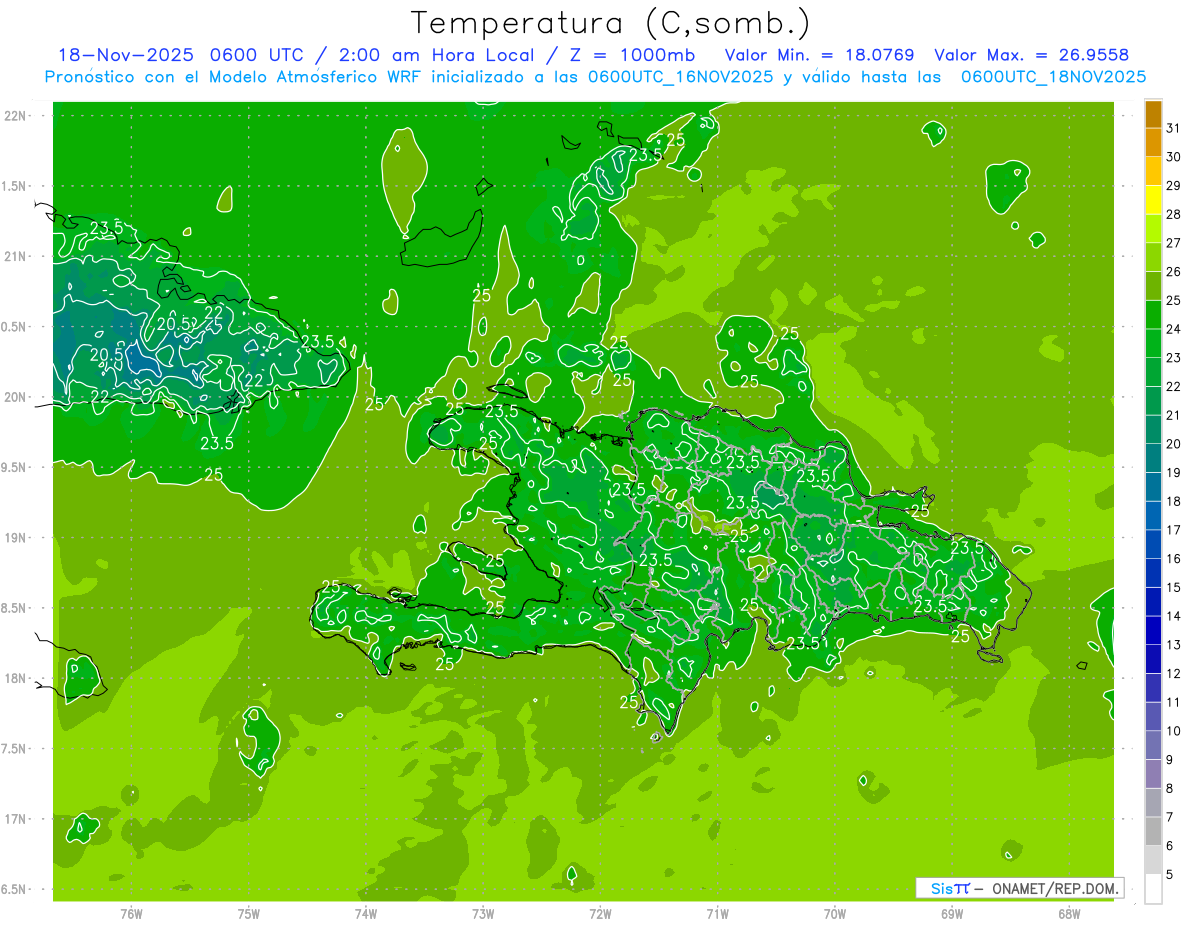Click the '7.5N' latitude axis label

(15, 749)
